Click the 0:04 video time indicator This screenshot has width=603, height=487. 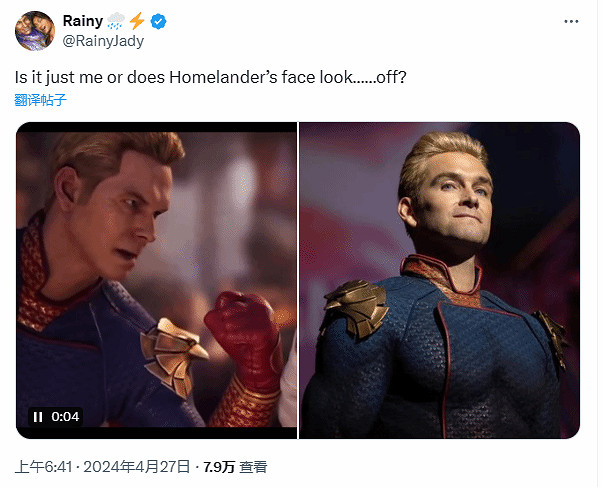tap(66, 416)
